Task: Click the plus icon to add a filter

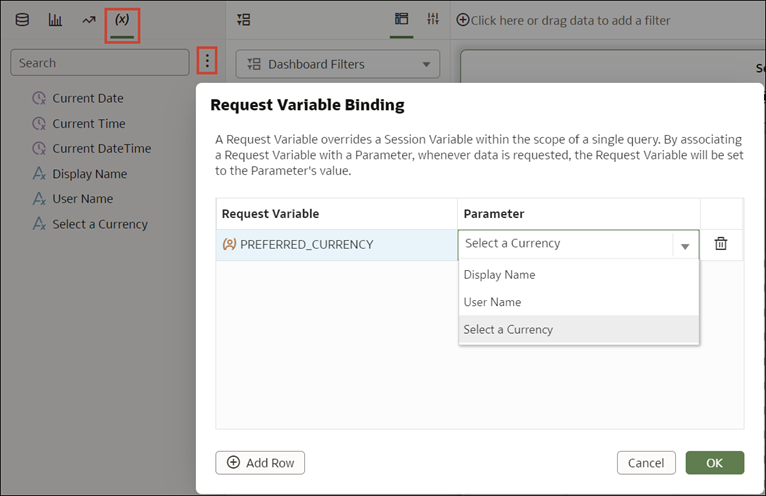Action: click(463, 20)
